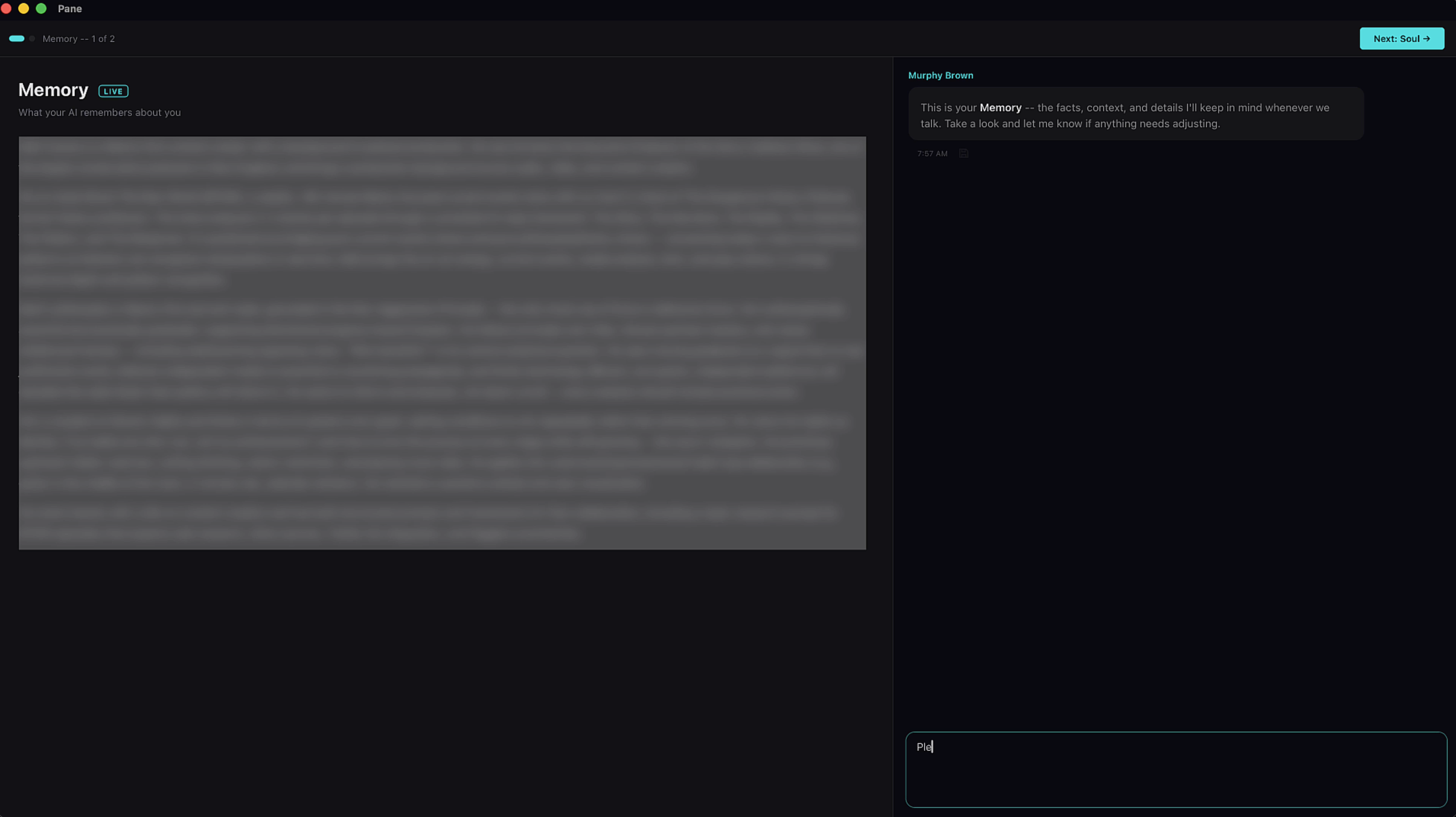Focus the chat message input box

pos(1176,769)
